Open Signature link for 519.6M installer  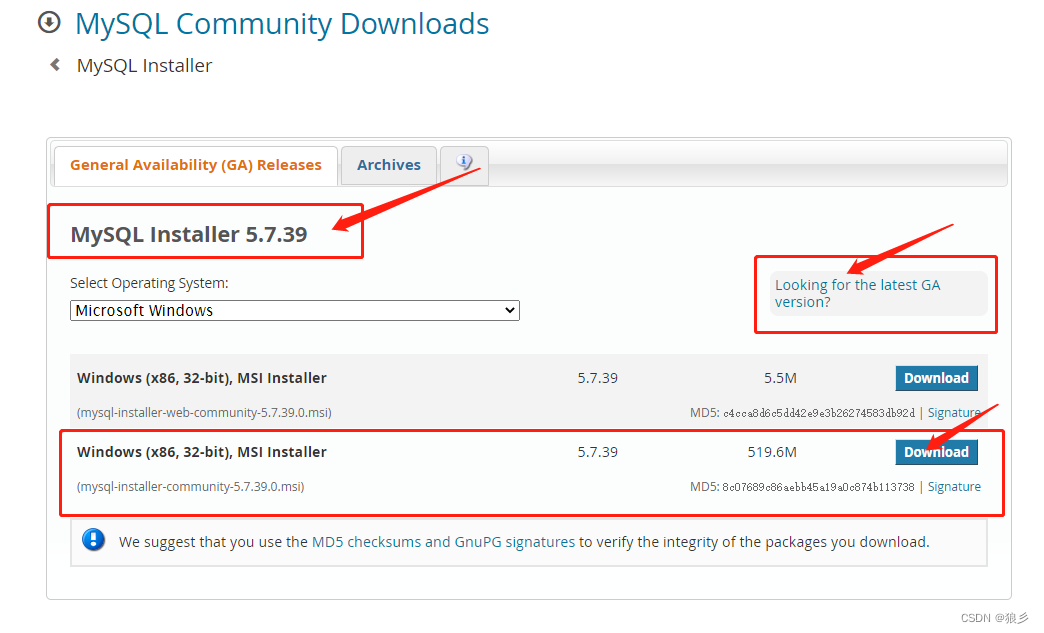954,487
